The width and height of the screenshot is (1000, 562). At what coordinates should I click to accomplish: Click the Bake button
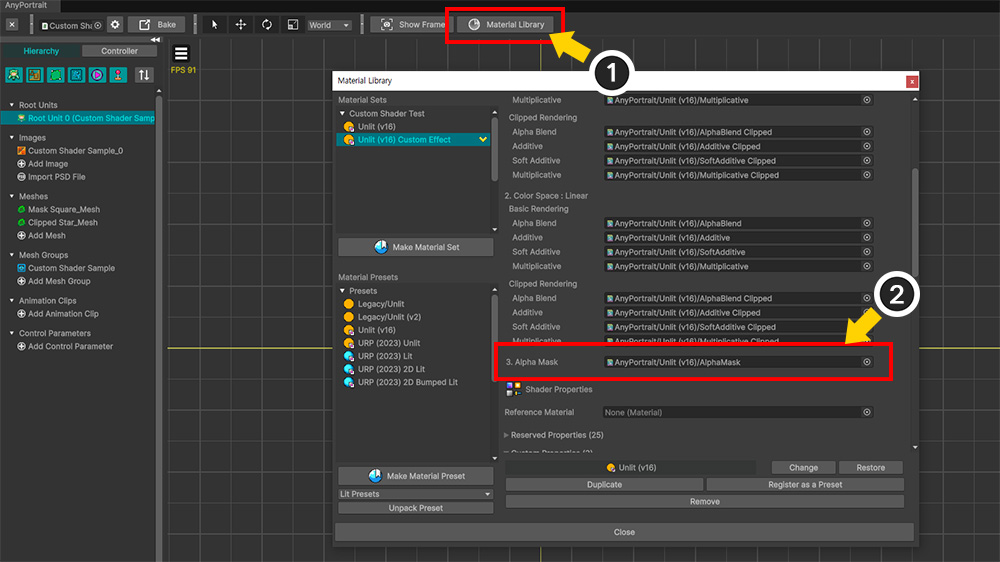pos(157,25)
